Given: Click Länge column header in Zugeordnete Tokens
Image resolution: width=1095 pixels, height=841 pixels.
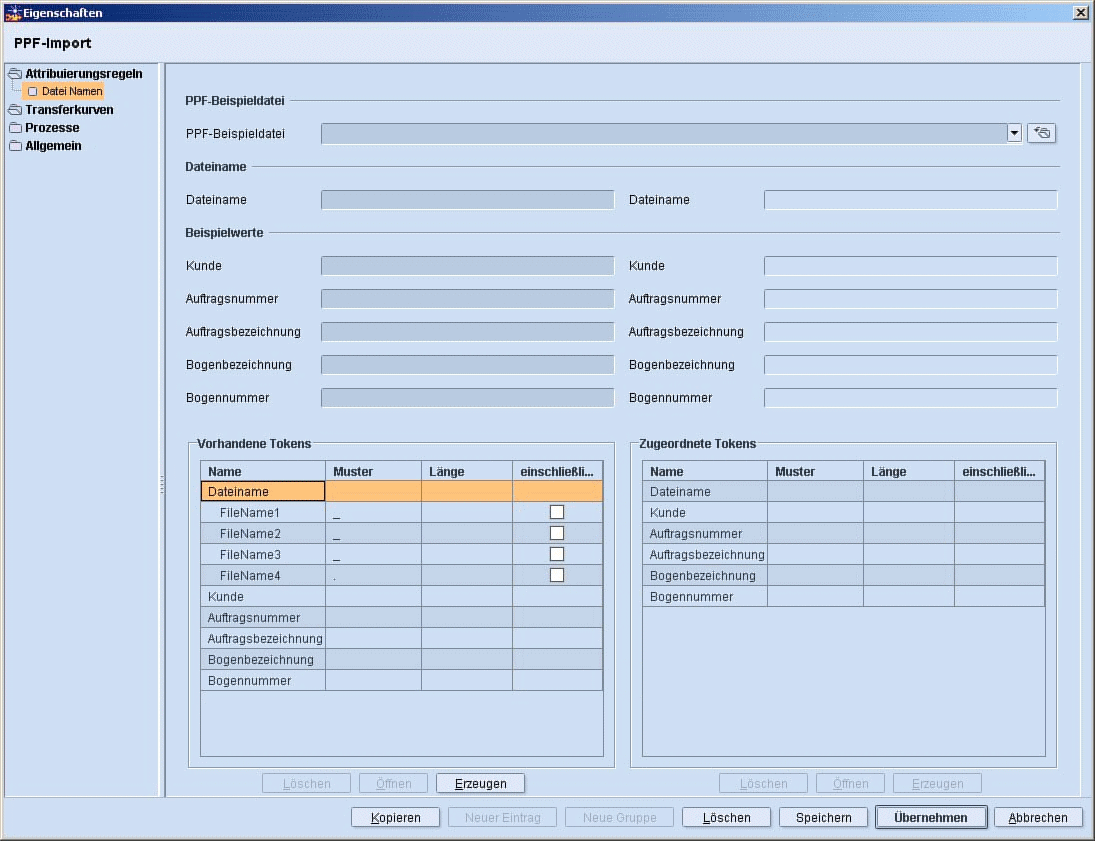Looking at the screenshot, I should 909,471.
